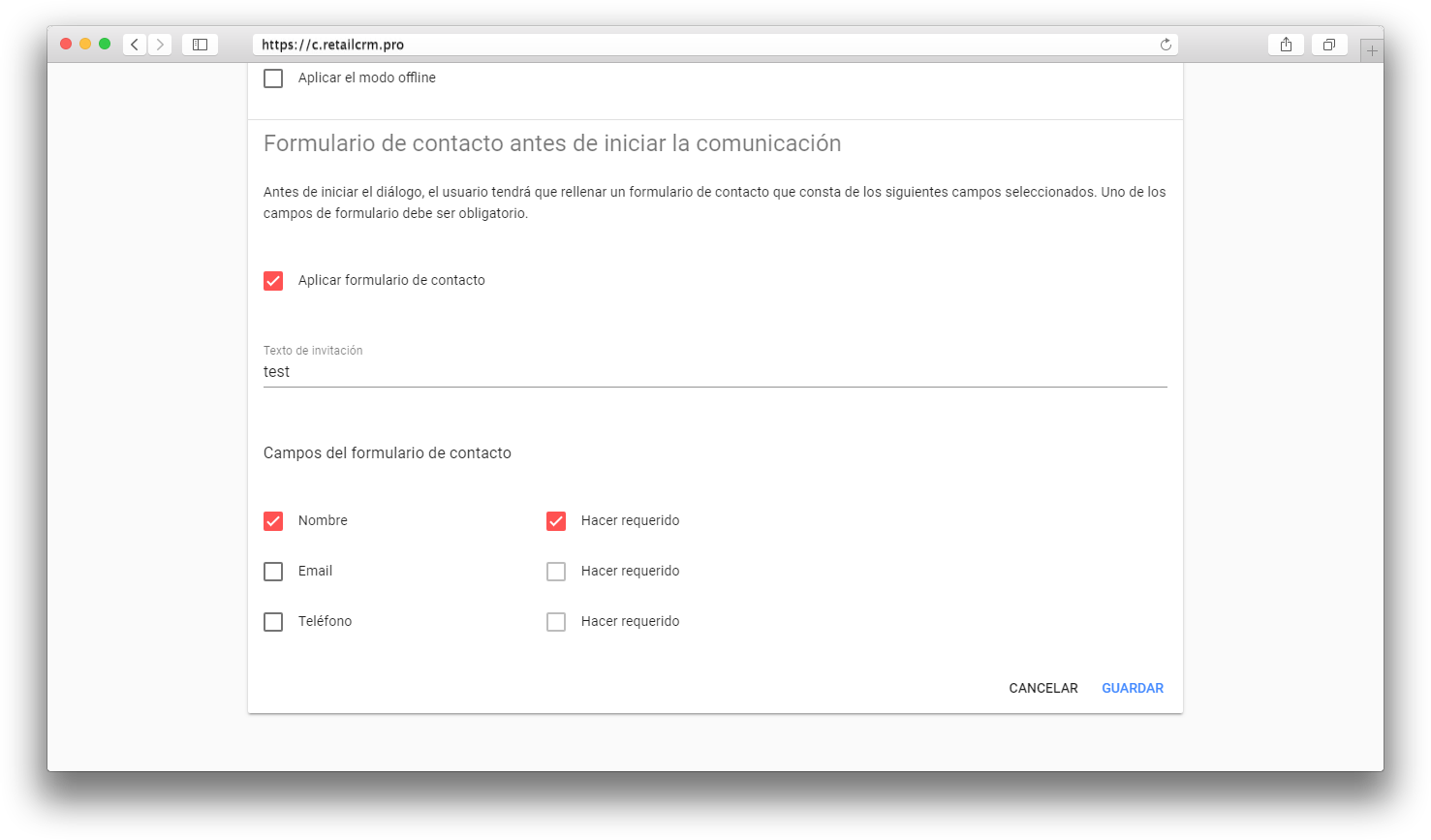Uncheck Aplicar formulario de contacto
The width and height of the screenshot is (1431, 840).
click(273, 281)
